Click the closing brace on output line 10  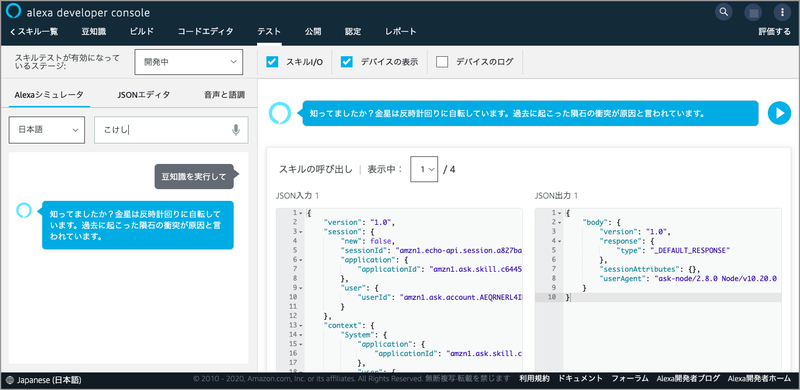(x=567, y=297)
